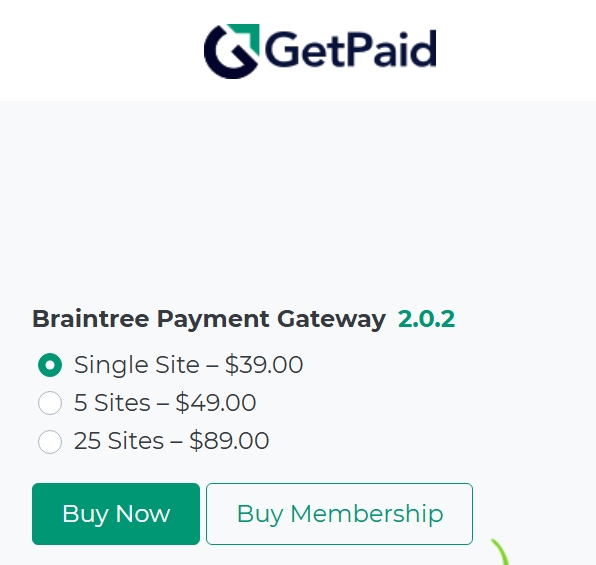
Task: Select the Single Site radio button
Action: coord(50,365)
